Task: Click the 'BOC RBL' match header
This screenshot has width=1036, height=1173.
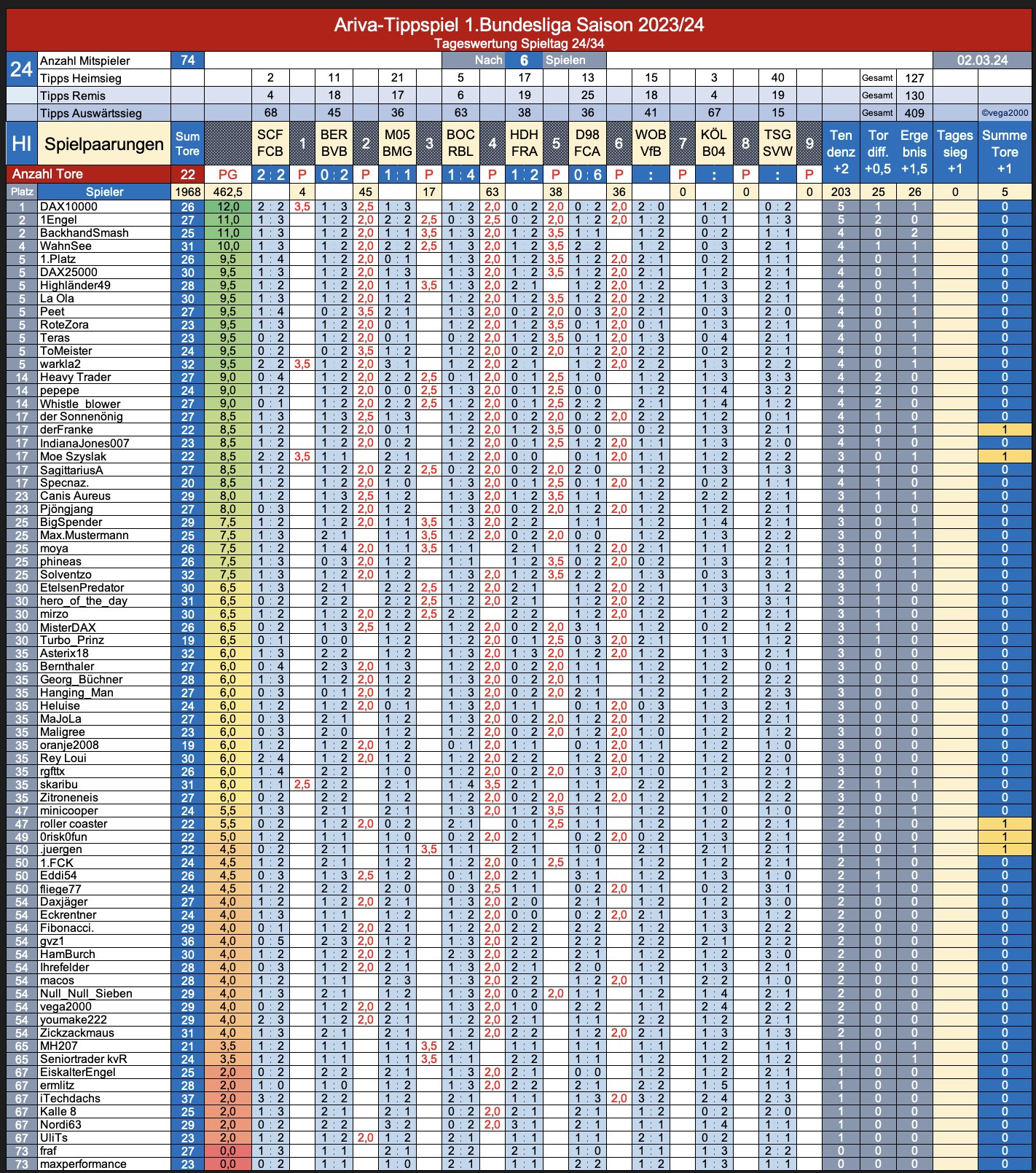Action: tap(460, 144)
